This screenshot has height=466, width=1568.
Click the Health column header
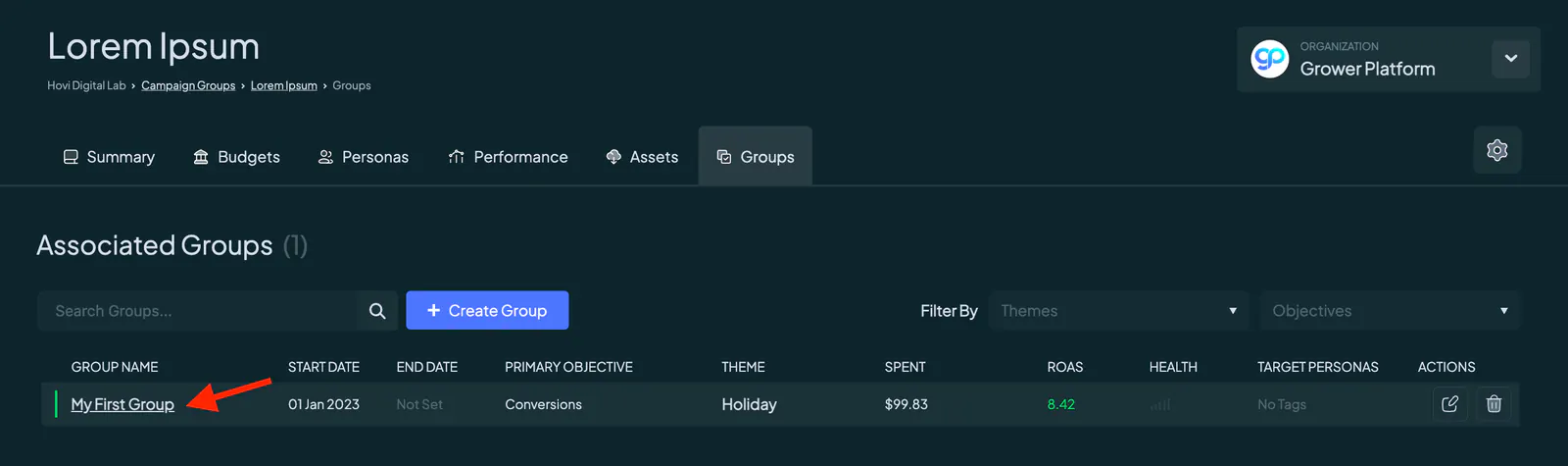(x=1173, y=367)
